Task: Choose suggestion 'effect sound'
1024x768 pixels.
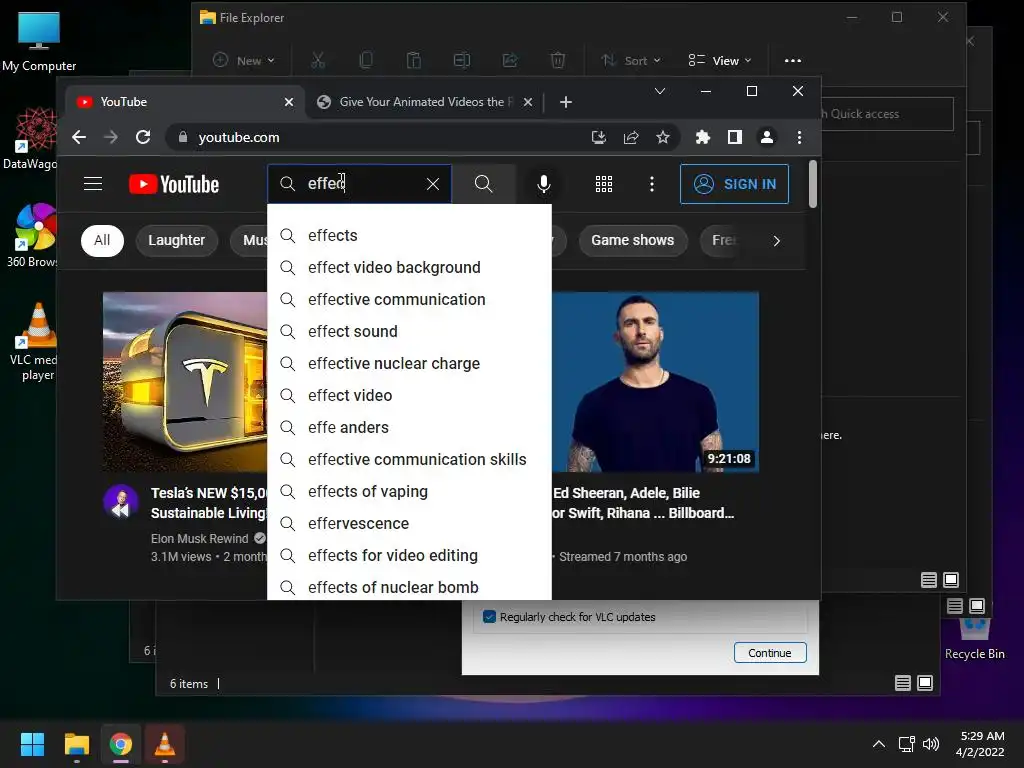Action: point(409,331)
